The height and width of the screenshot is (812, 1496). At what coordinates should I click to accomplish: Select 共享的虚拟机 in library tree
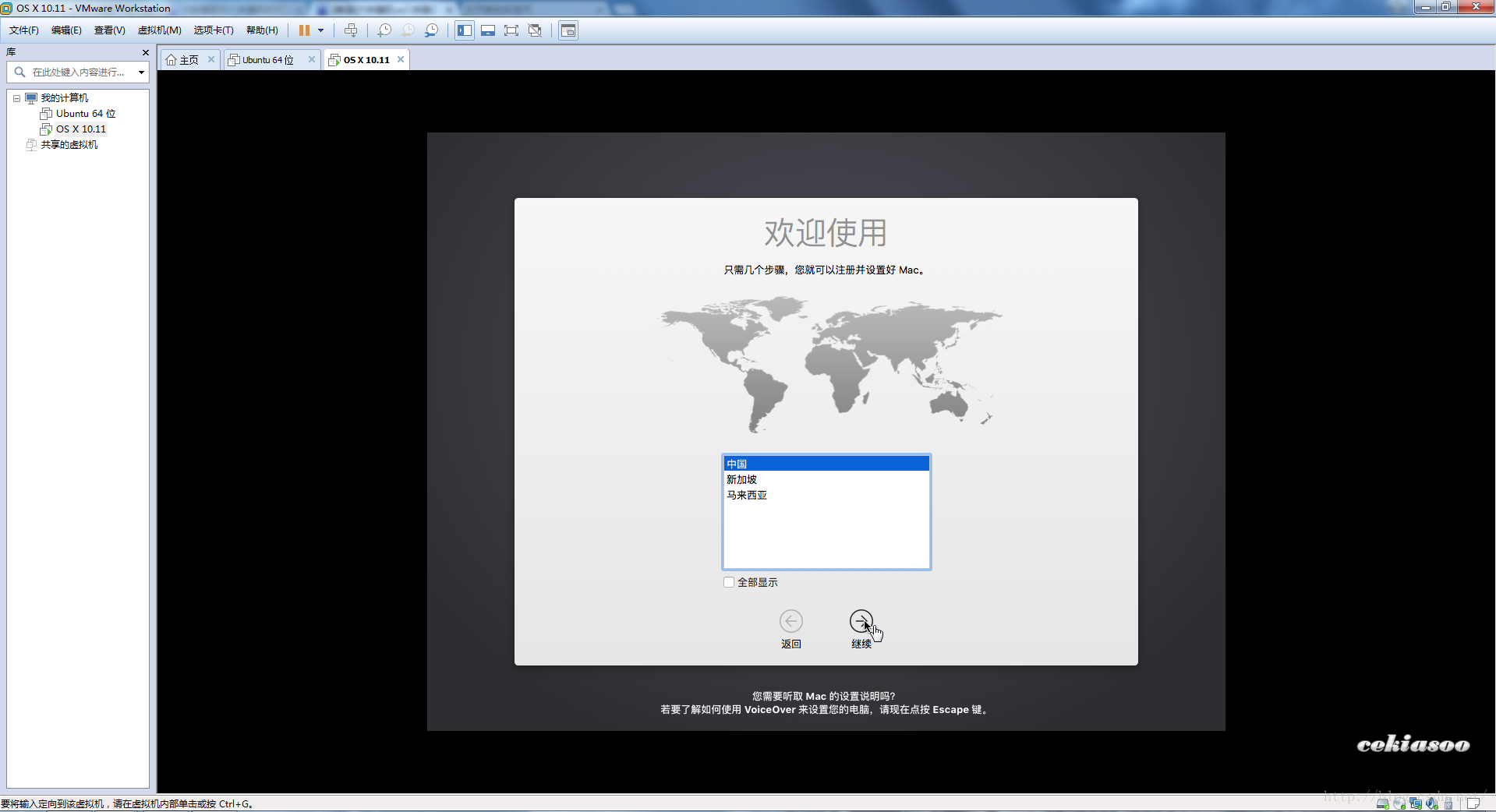(69, 145)
